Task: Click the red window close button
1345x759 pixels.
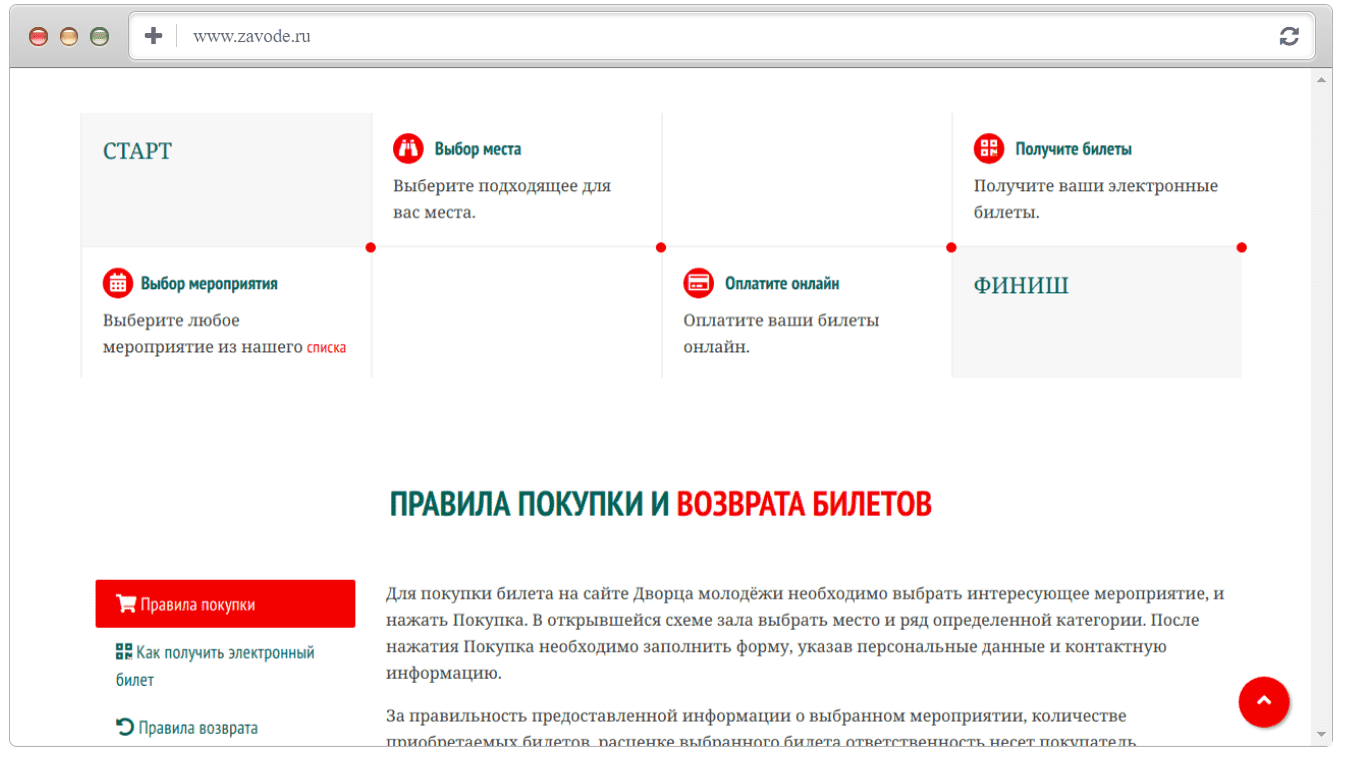Action: tap(39, 37)
